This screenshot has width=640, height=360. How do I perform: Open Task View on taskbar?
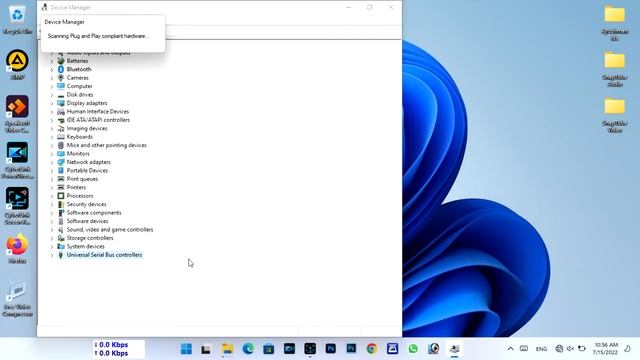(x=206, y=349)
